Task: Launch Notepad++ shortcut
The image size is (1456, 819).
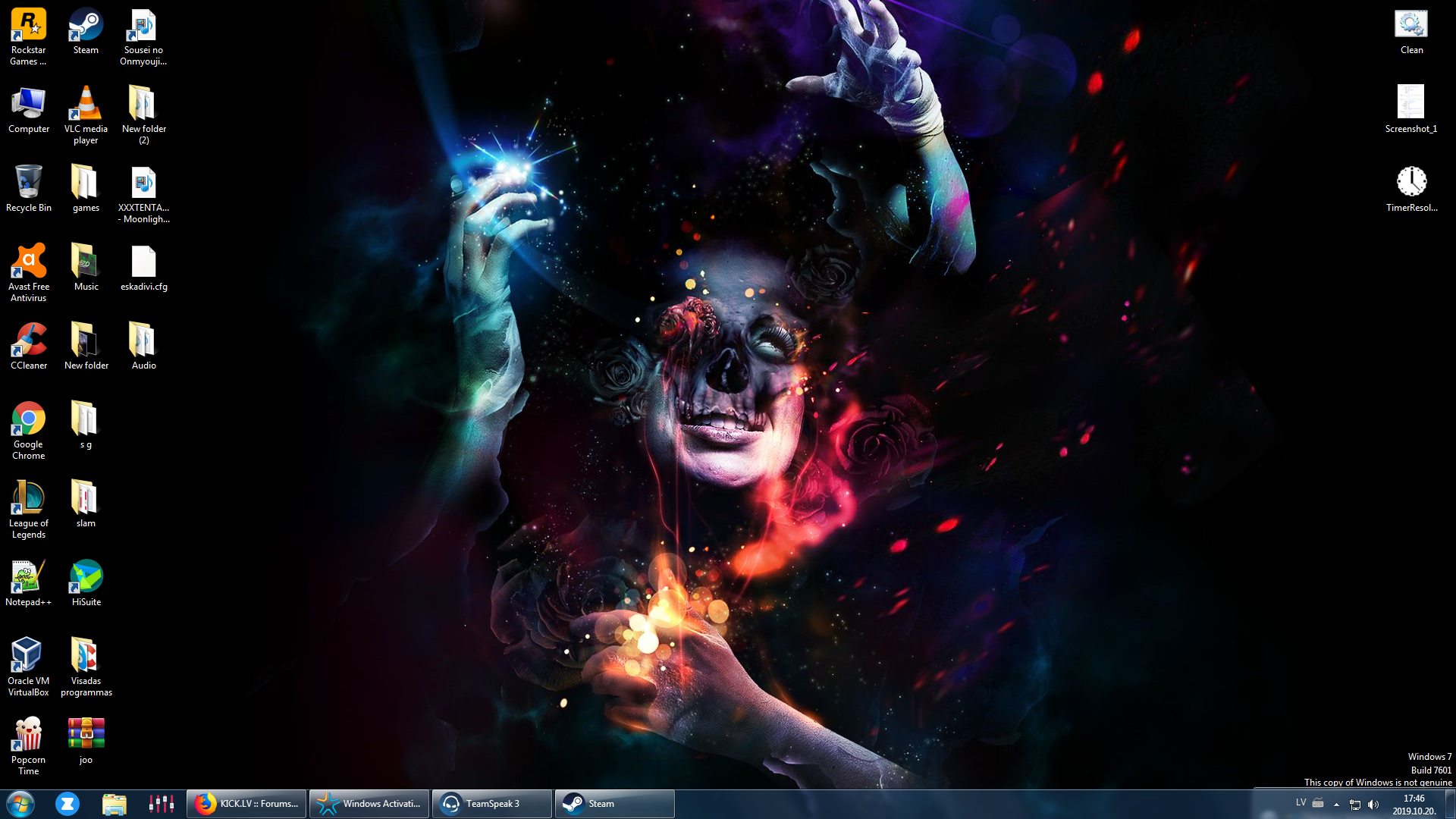Action: click(28, 583)
